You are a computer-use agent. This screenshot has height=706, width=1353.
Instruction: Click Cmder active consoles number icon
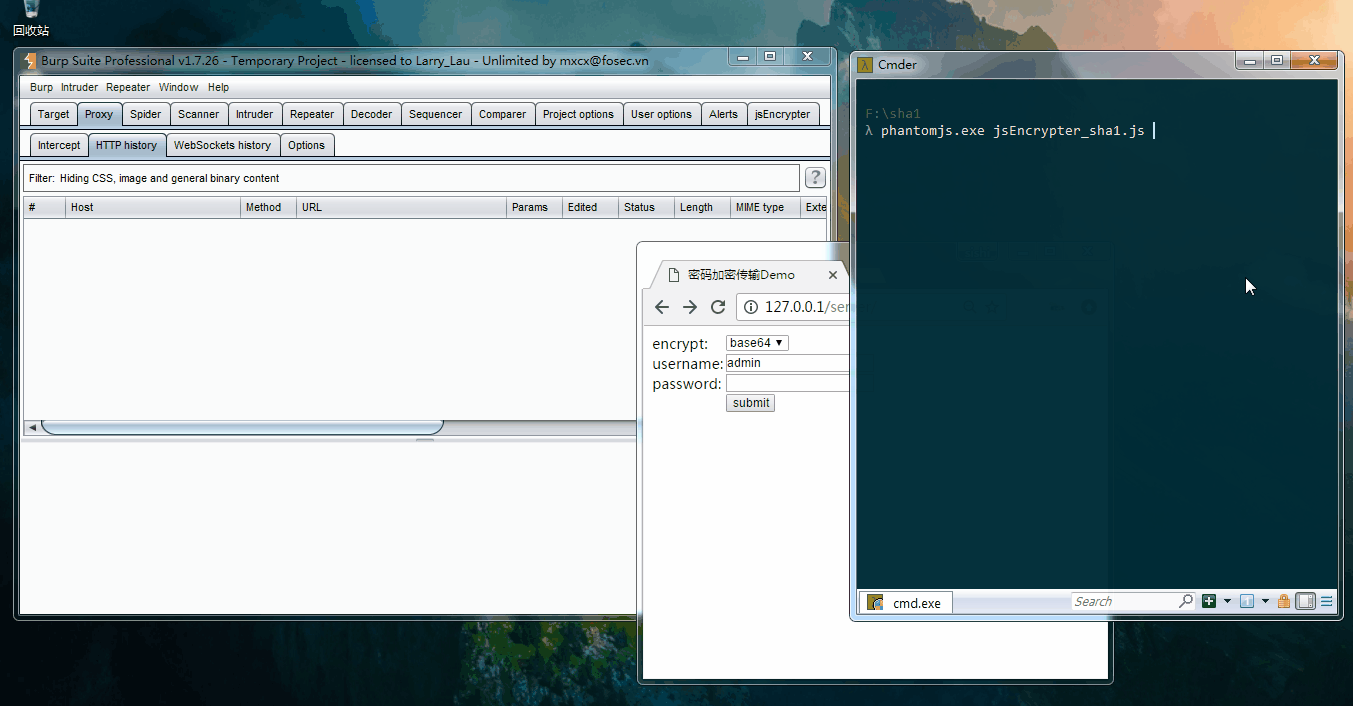click(1247, 601)
